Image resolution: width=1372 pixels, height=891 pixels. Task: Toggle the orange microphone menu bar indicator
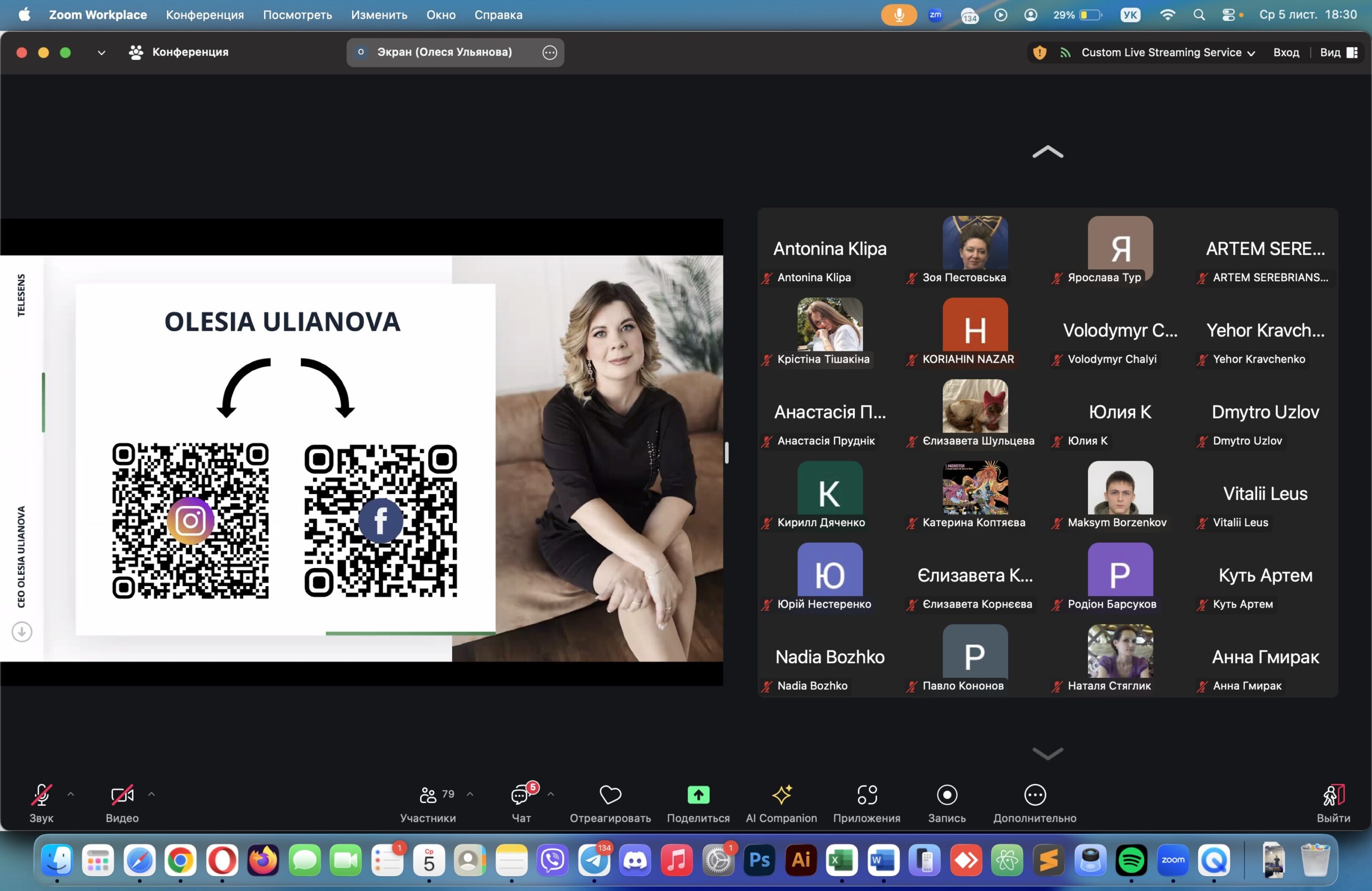click(898, 15)
